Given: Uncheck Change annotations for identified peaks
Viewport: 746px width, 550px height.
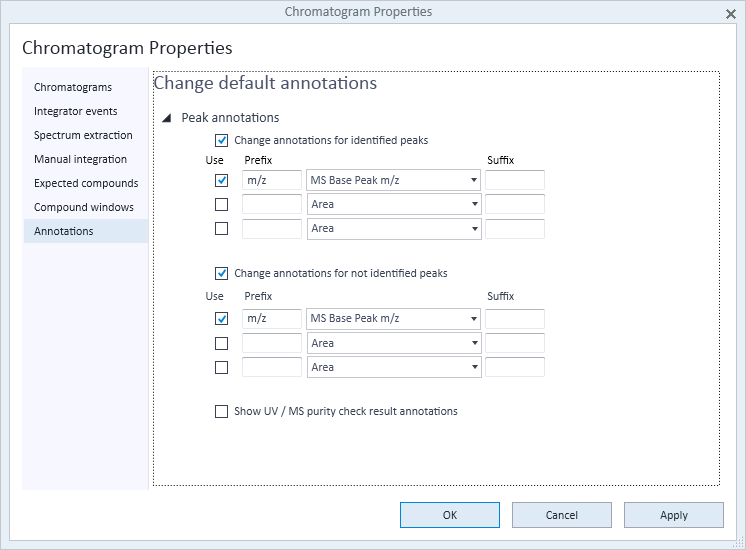Looking at the screenshot, I should [x=221, y=140].
